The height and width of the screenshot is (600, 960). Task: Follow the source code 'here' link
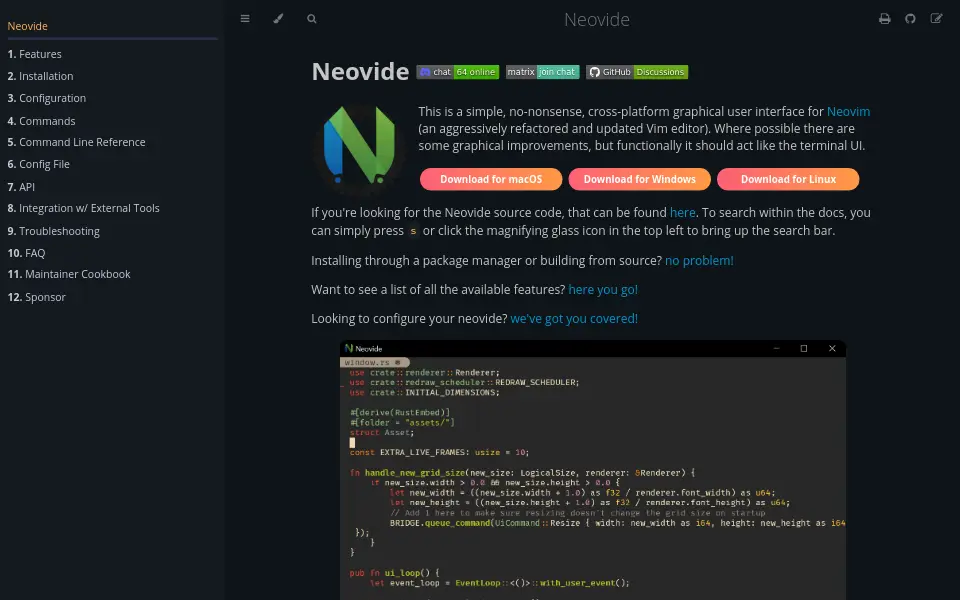coord(682,212)
